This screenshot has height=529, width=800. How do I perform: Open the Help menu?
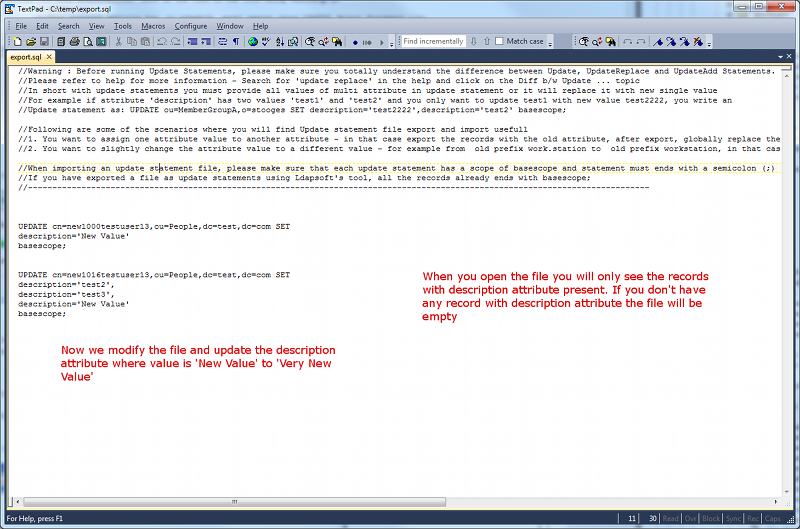point(260,26)
